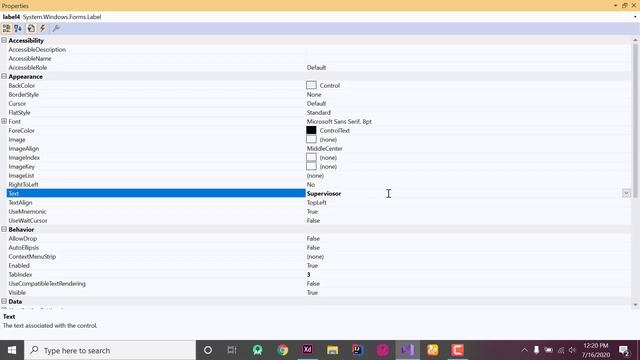The width and height of the screenshot is (640, 360).
Task: Select the RightToLeft property row
Action: (318, 184)
